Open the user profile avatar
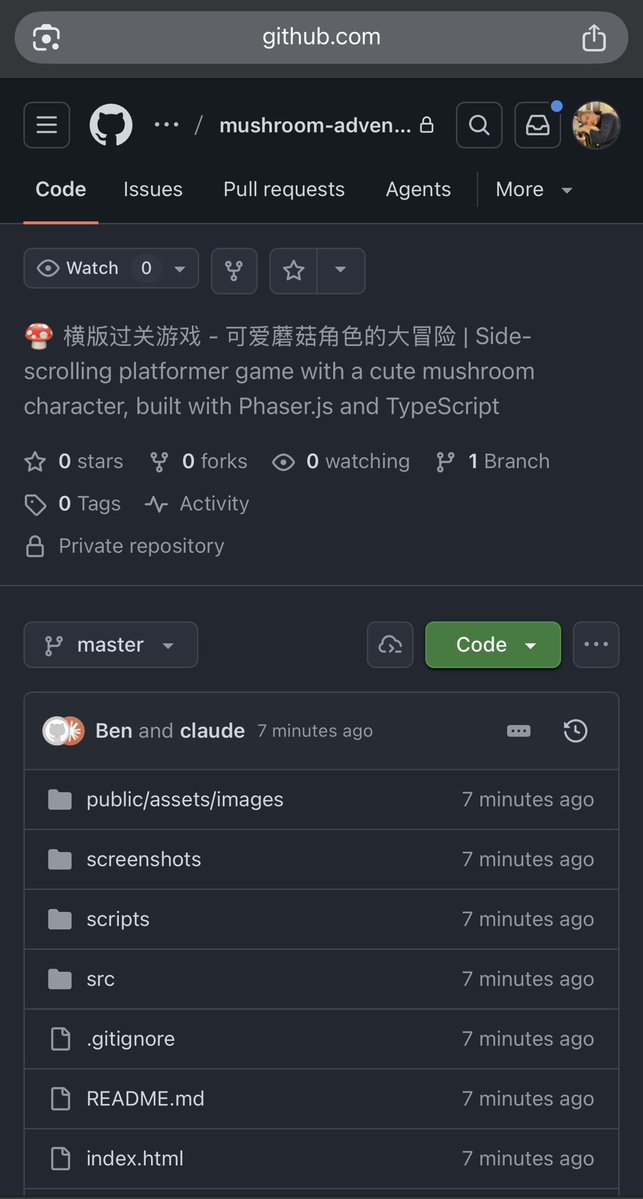The image size is (643, 1199). pyautogui.click(x=596, y=125)
